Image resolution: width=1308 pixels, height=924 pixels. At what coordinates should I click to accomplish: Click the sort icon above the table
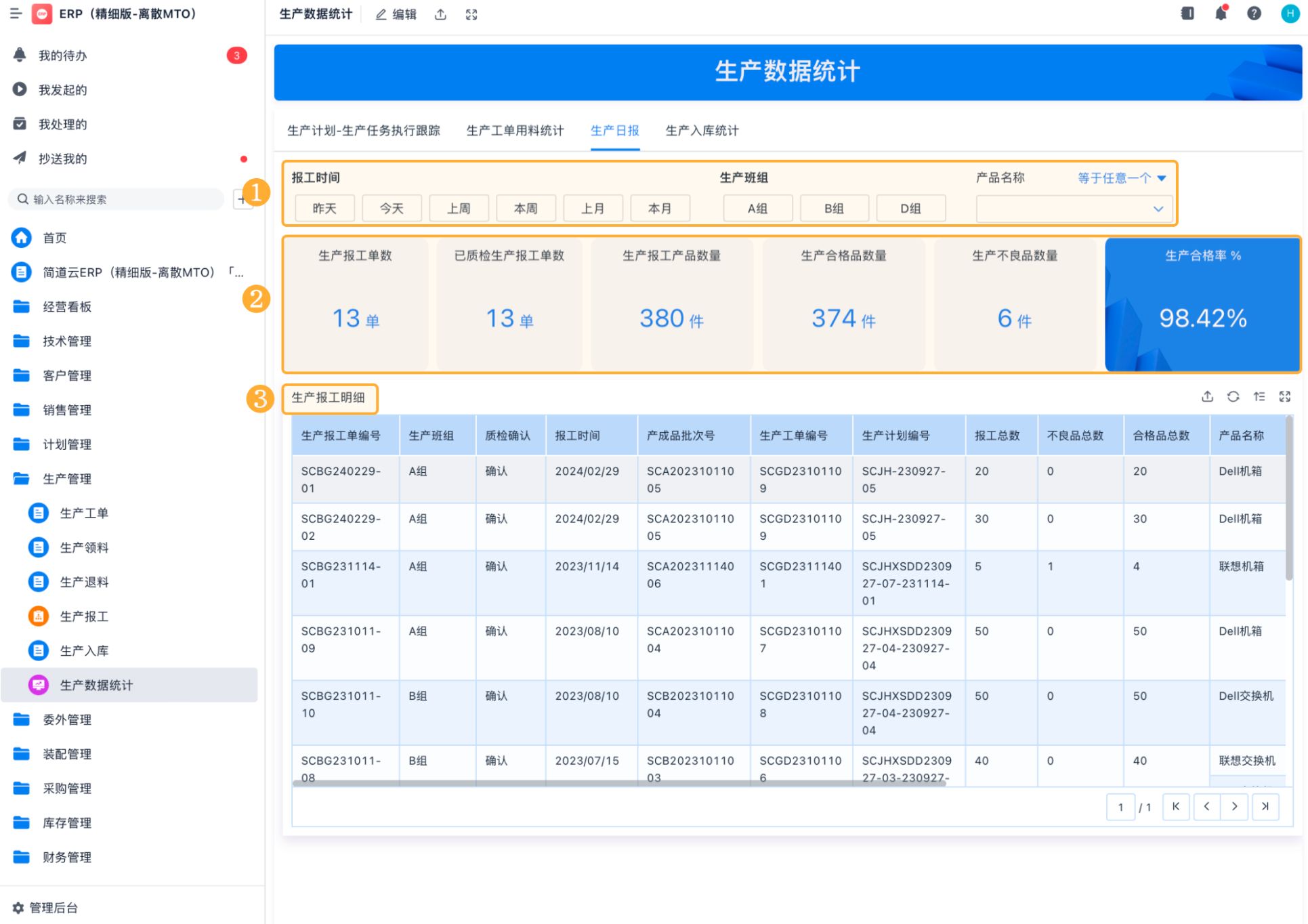1259,397
